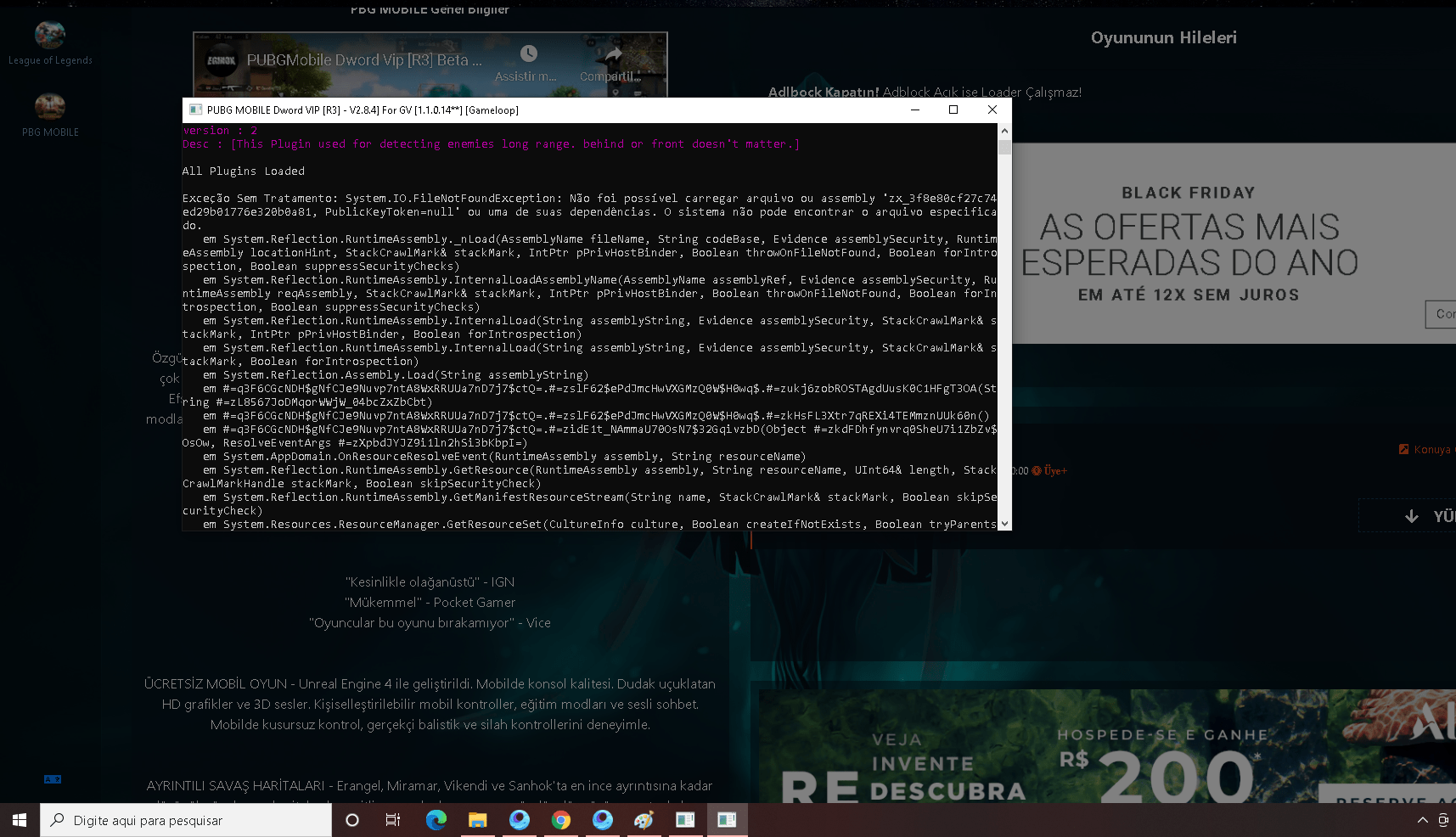Click the 'version : 2' console line
The width and height of the screenshot is (1456, 837).
tap(220, 131)
